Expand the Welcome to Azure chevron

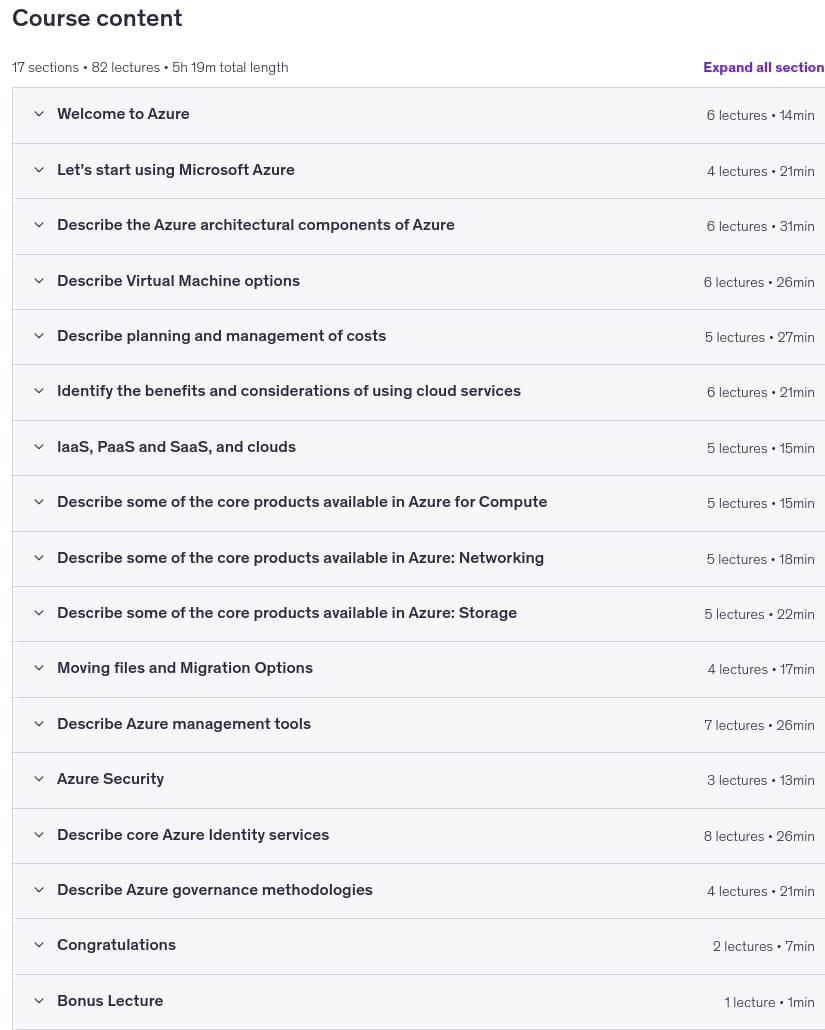(x=39, y=114)
